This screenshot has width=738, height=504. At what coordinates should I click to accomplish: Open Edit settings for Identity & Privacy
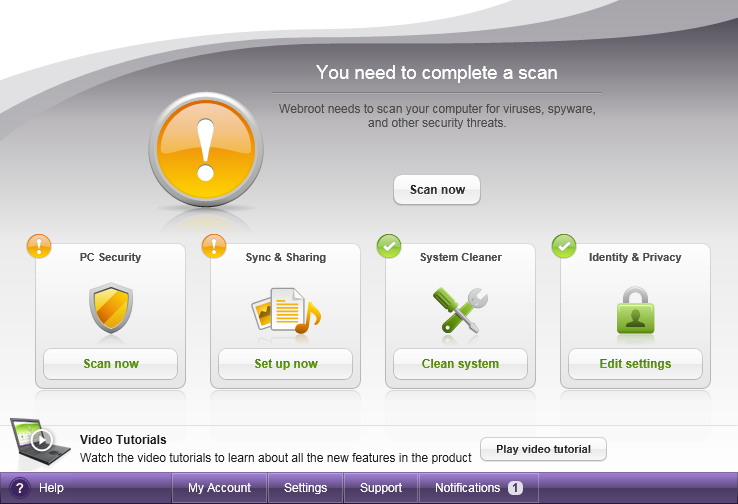click(x=635, y=364)
